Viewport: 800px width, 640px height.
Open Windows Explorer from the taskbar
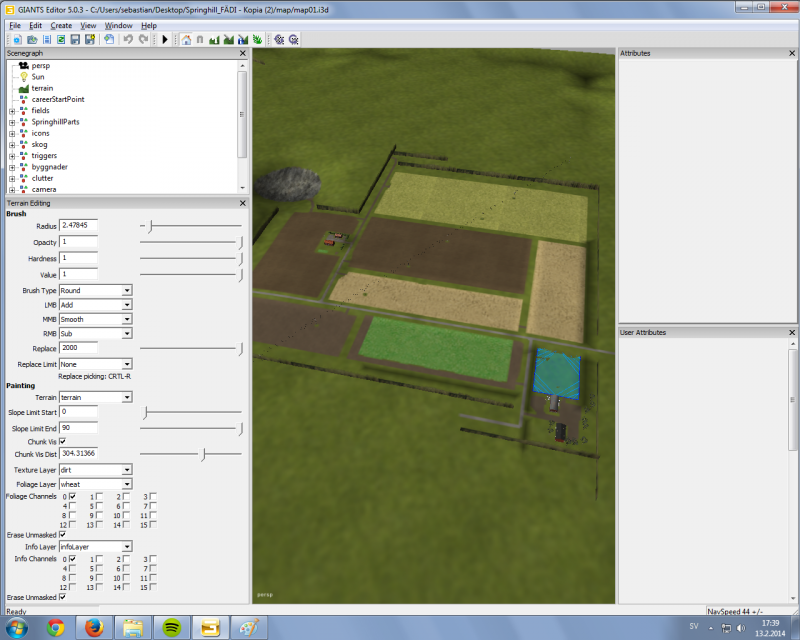(133, 627)
